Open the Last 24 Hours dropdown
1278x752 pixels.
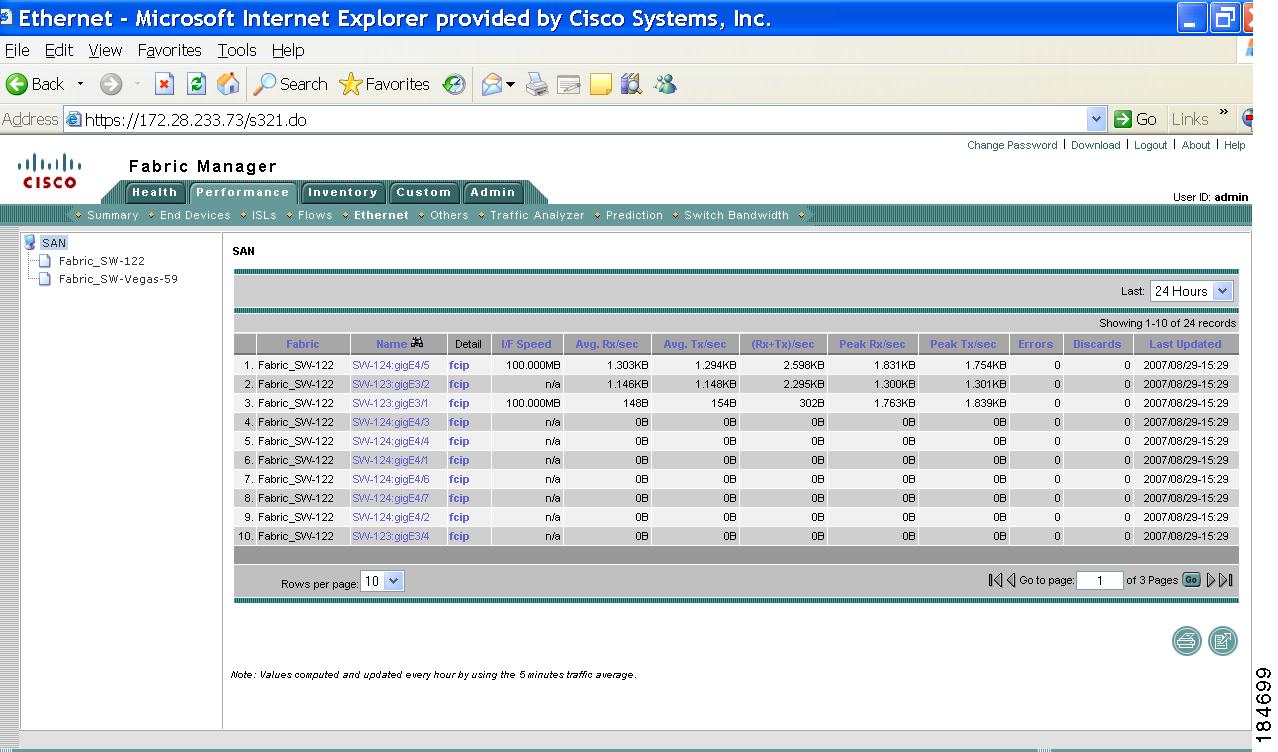coord(1191,291)
